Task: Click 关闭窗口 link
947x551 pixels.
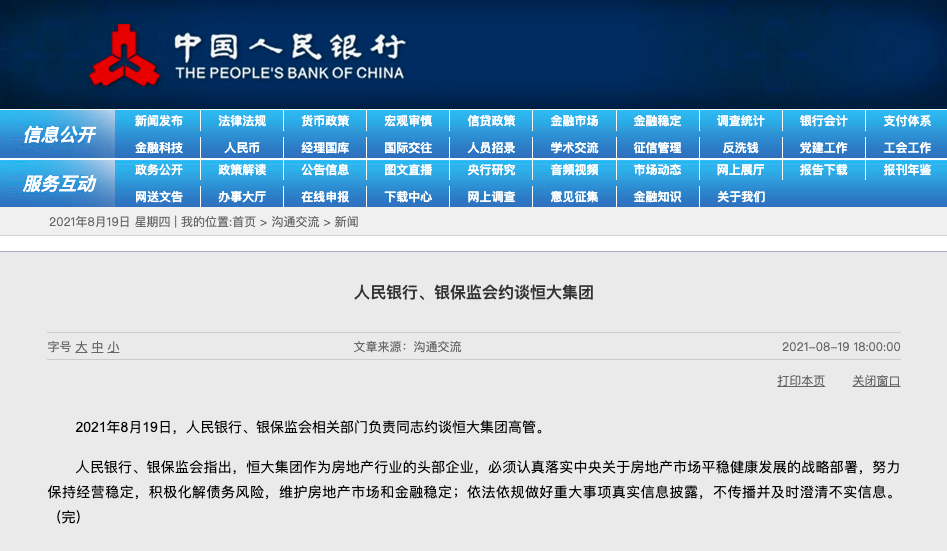Action: 876,381
